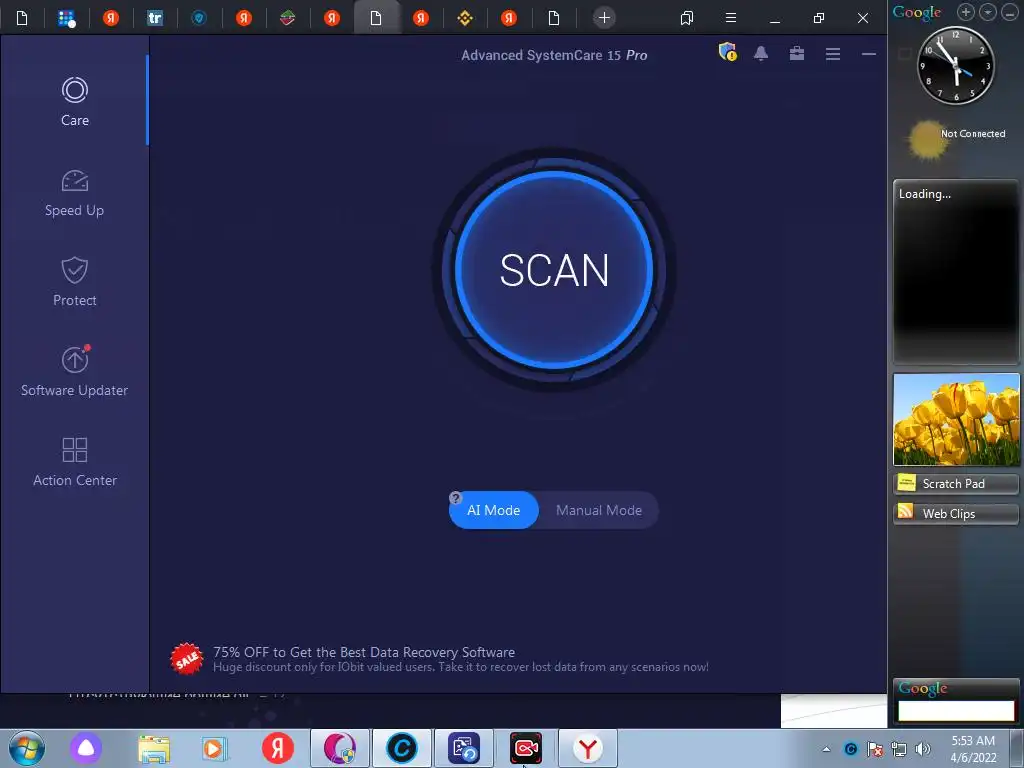Open network status tray icon
Screen dimensions: 1024x768
click(x=899, y=749)
